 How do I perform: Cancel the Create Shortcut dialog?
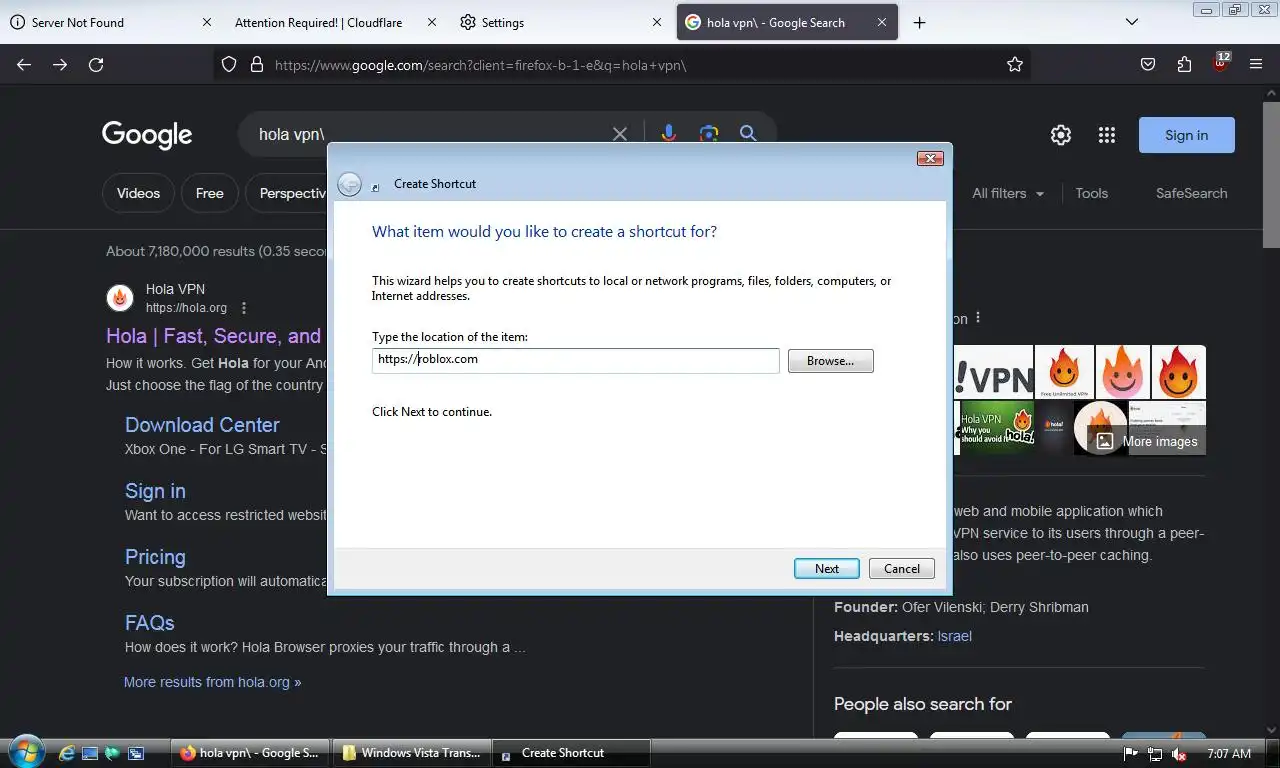point(902,568)
